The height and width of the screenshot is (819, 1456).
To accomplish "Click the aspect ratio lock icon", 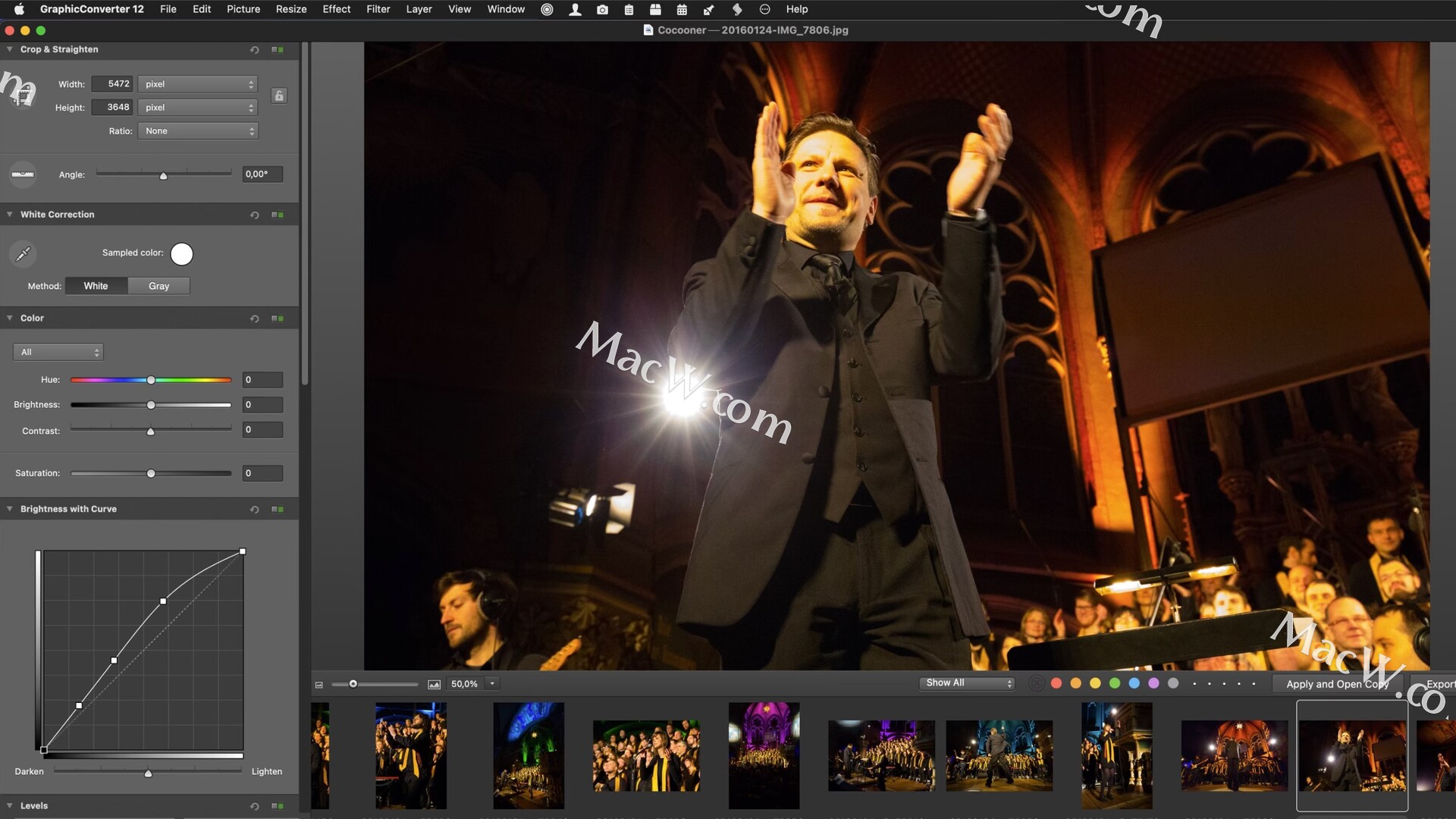I will pyautogui.click(x=279, y=96).
